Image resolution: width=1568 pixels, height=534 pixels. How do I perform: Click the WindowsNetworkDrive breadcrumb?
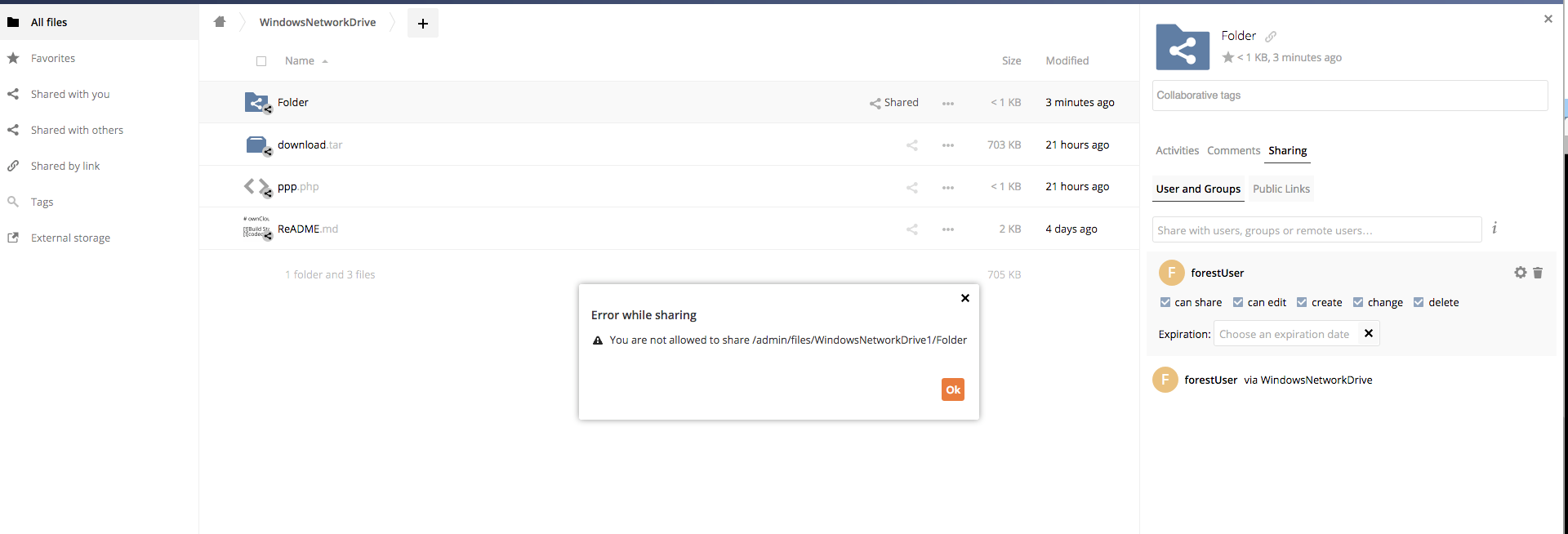pos(318,22)
